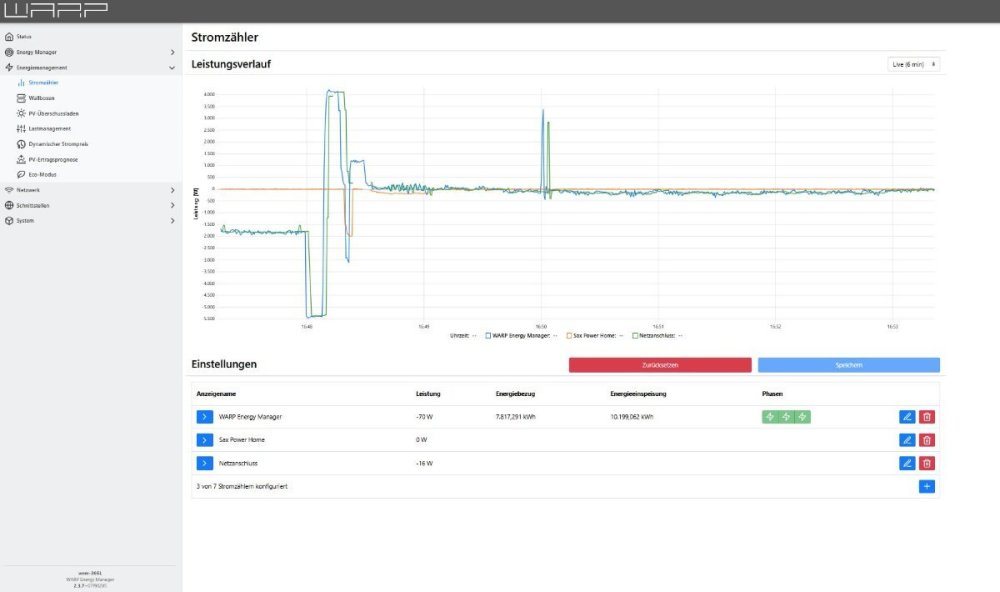The height and width of the screenshot is (592, 1000).
Task: Click the blue Speichern button
Action: tap(848, 365)
